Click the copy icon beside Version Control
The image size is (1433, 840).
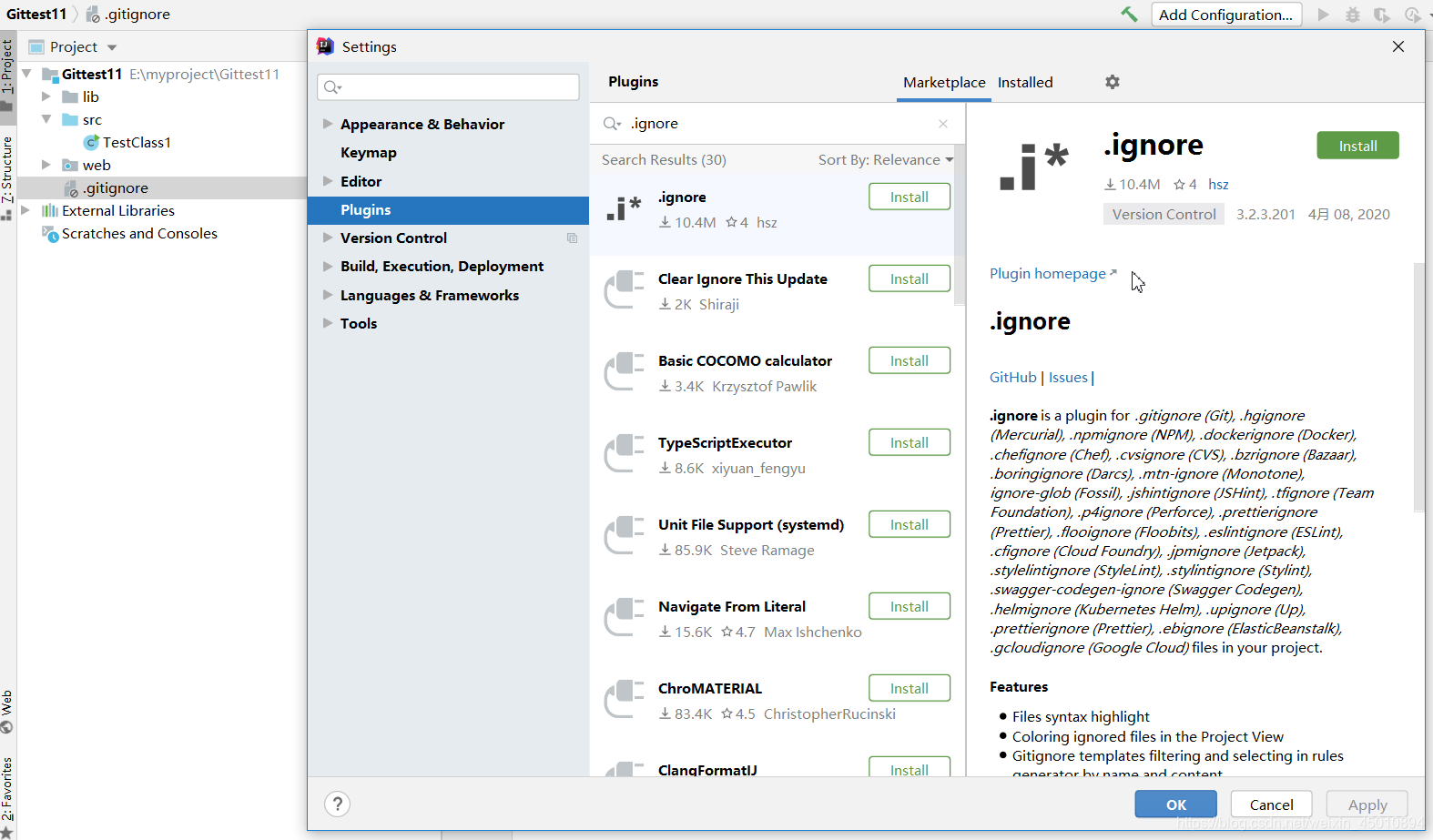[x=572, y=238]
